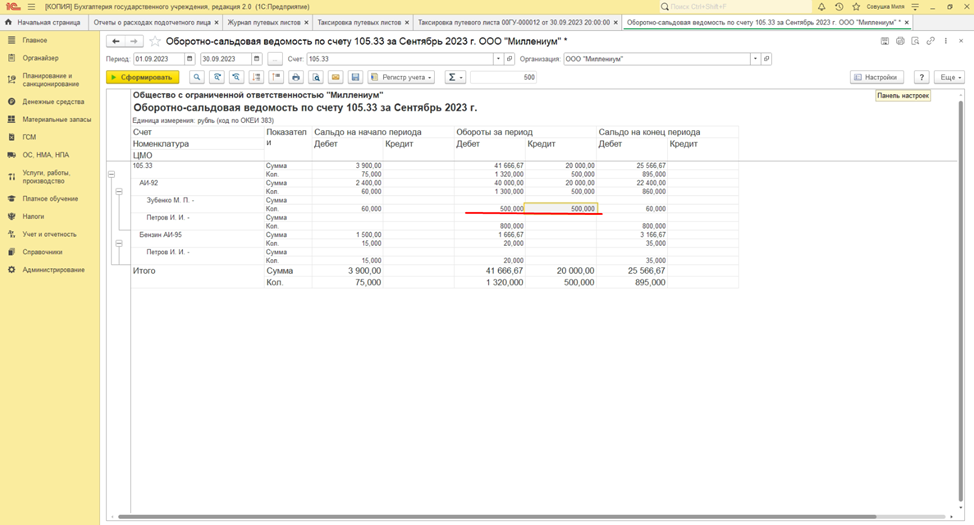Save report with floppy disk icon
The image size is (974, 525).
click(355, 77)
